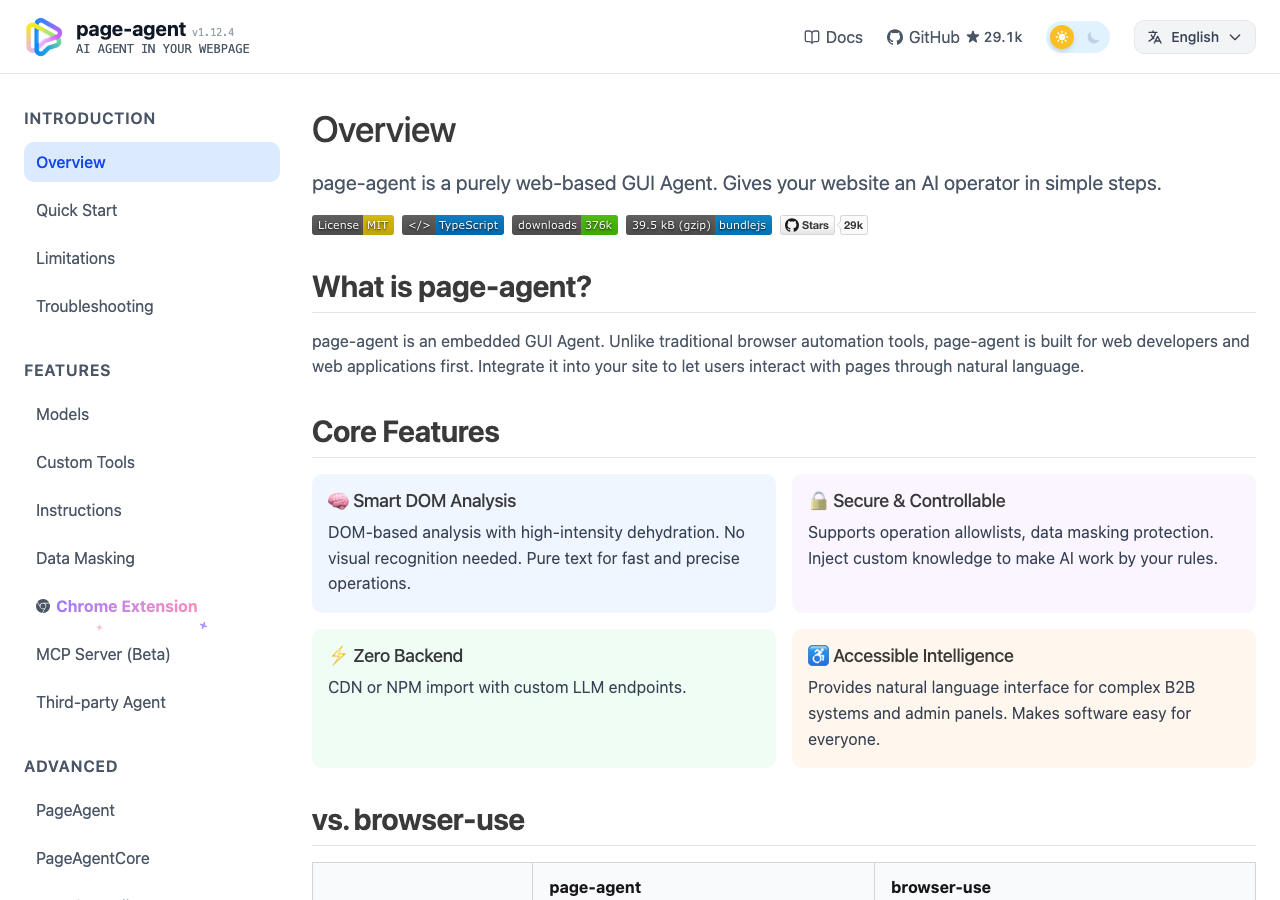The image size is (1280, 900).
Task: Click the Zero Backend card
Action: (x=544, y=698)
